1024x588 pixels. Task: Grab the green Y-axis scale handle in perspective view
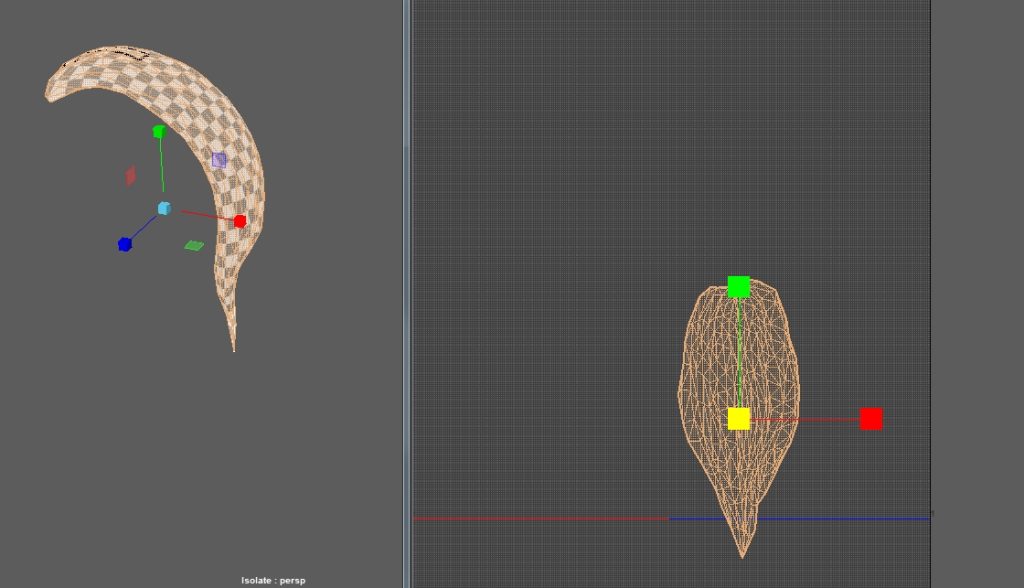159,132
